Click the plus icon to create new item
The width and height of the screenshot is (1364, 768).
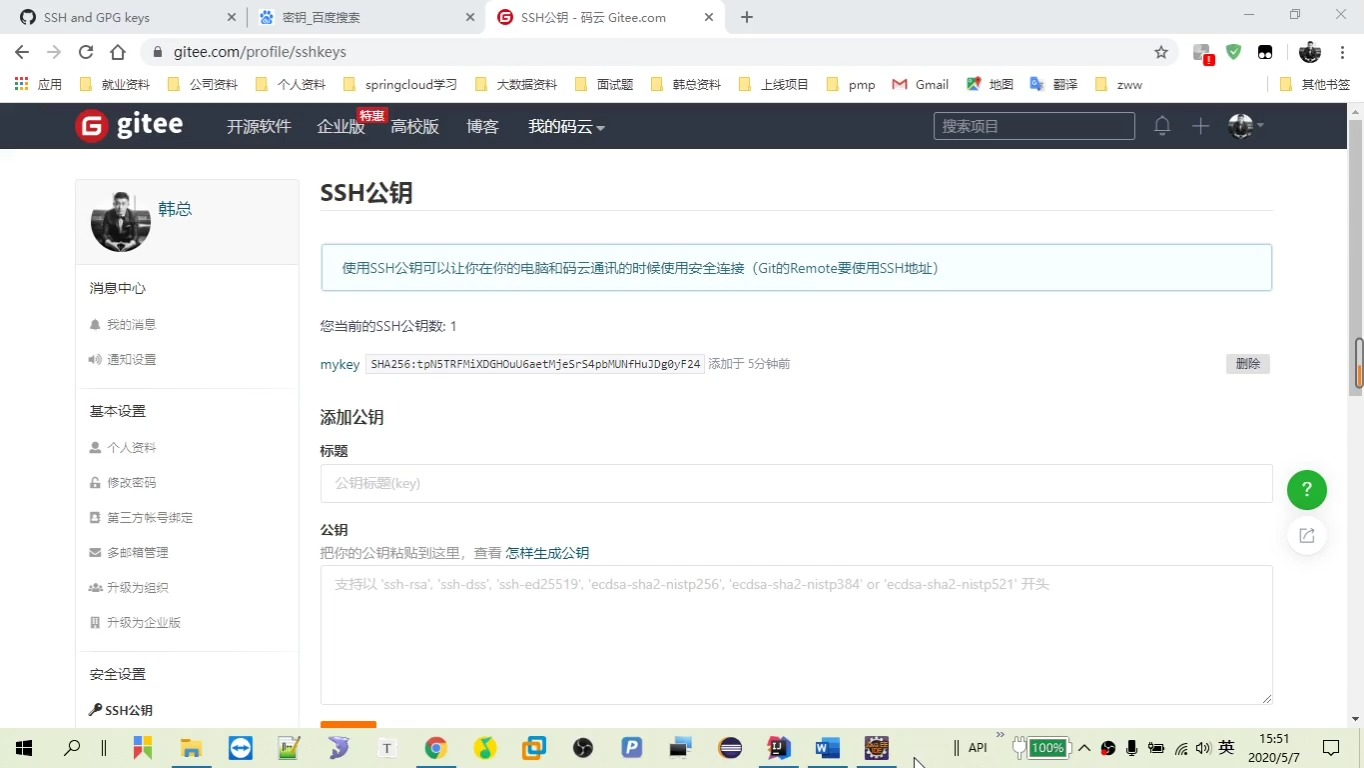coord(1201,126)
